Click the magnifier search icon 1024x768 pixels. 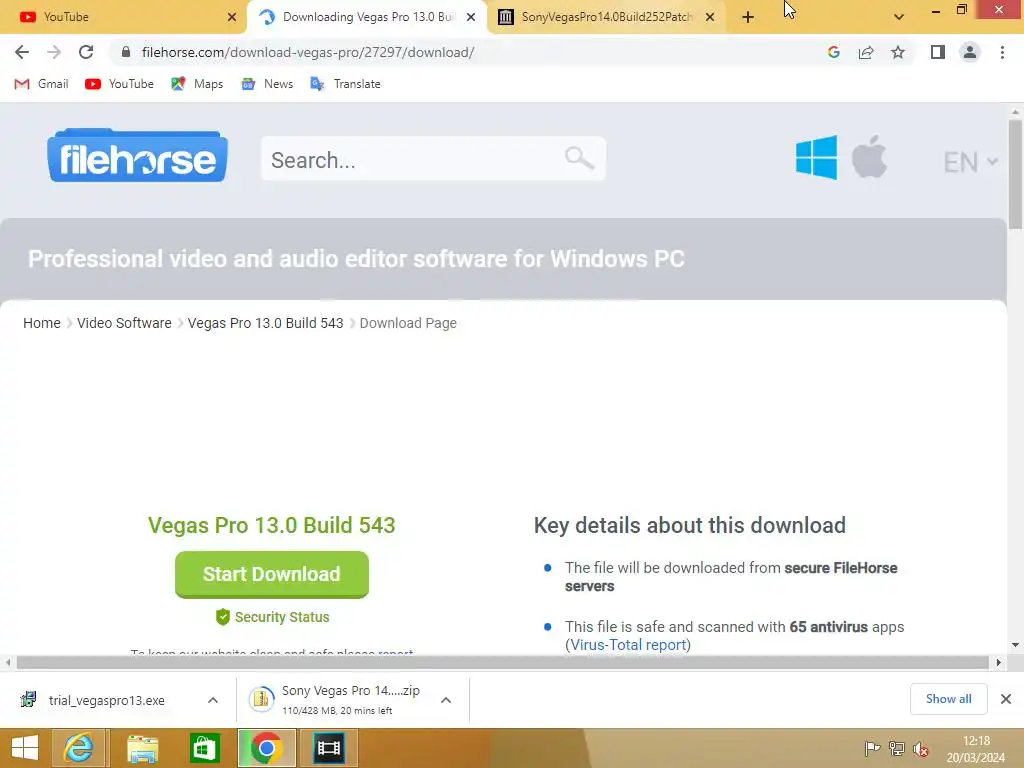click(579, 158)
